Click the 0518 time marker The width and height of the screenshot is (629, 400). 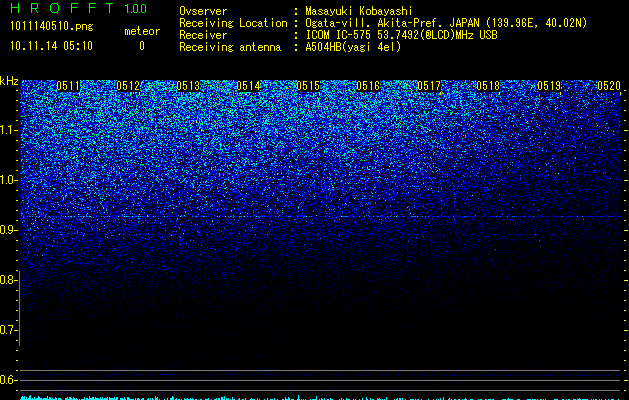(x=489, y=86)
